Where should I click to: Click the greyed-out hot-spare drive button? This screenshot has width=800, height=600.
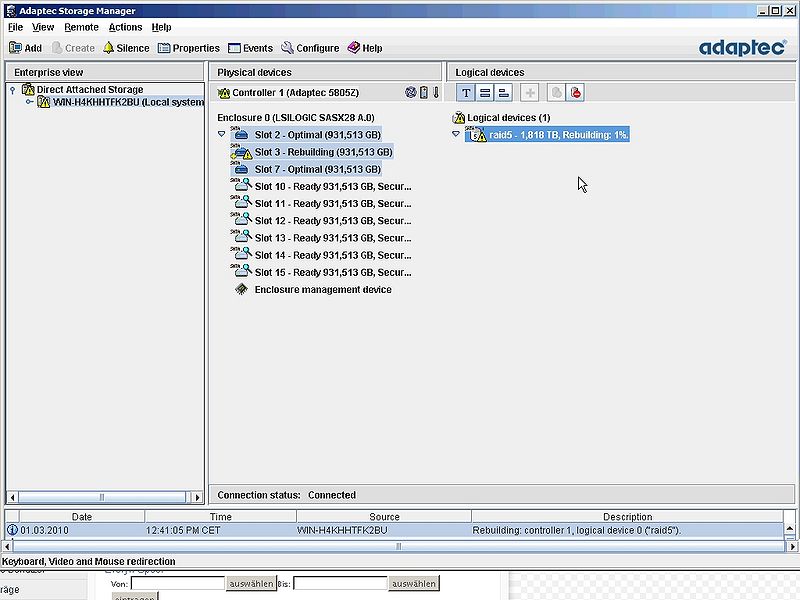[556, 93]
